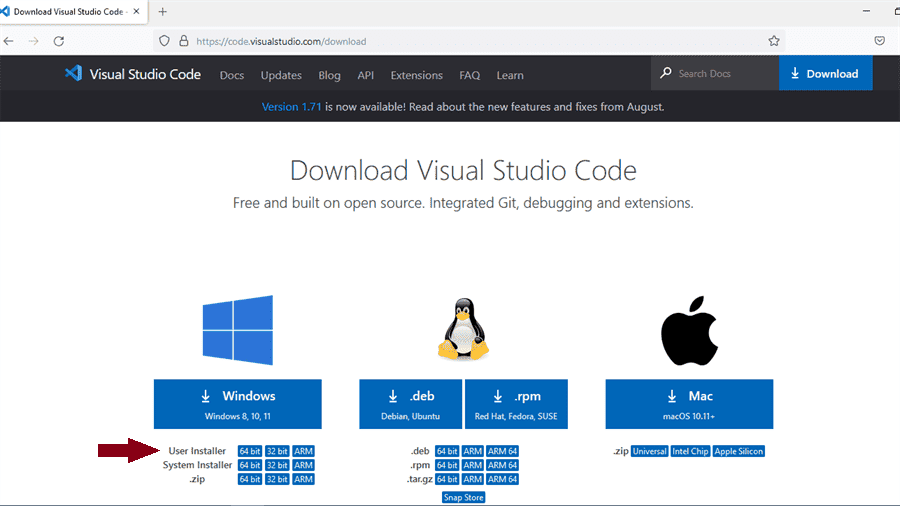Open the Blog menu item
The height and width of the screenshot is (506, 900).
[329, 75]
